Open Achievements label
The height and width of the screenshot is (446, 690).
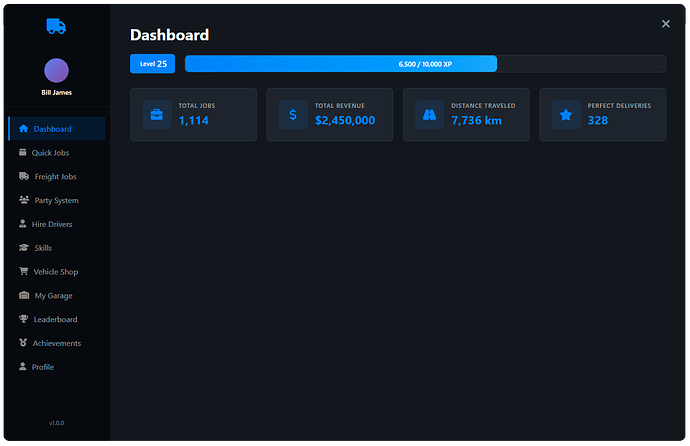pos(57,343)
